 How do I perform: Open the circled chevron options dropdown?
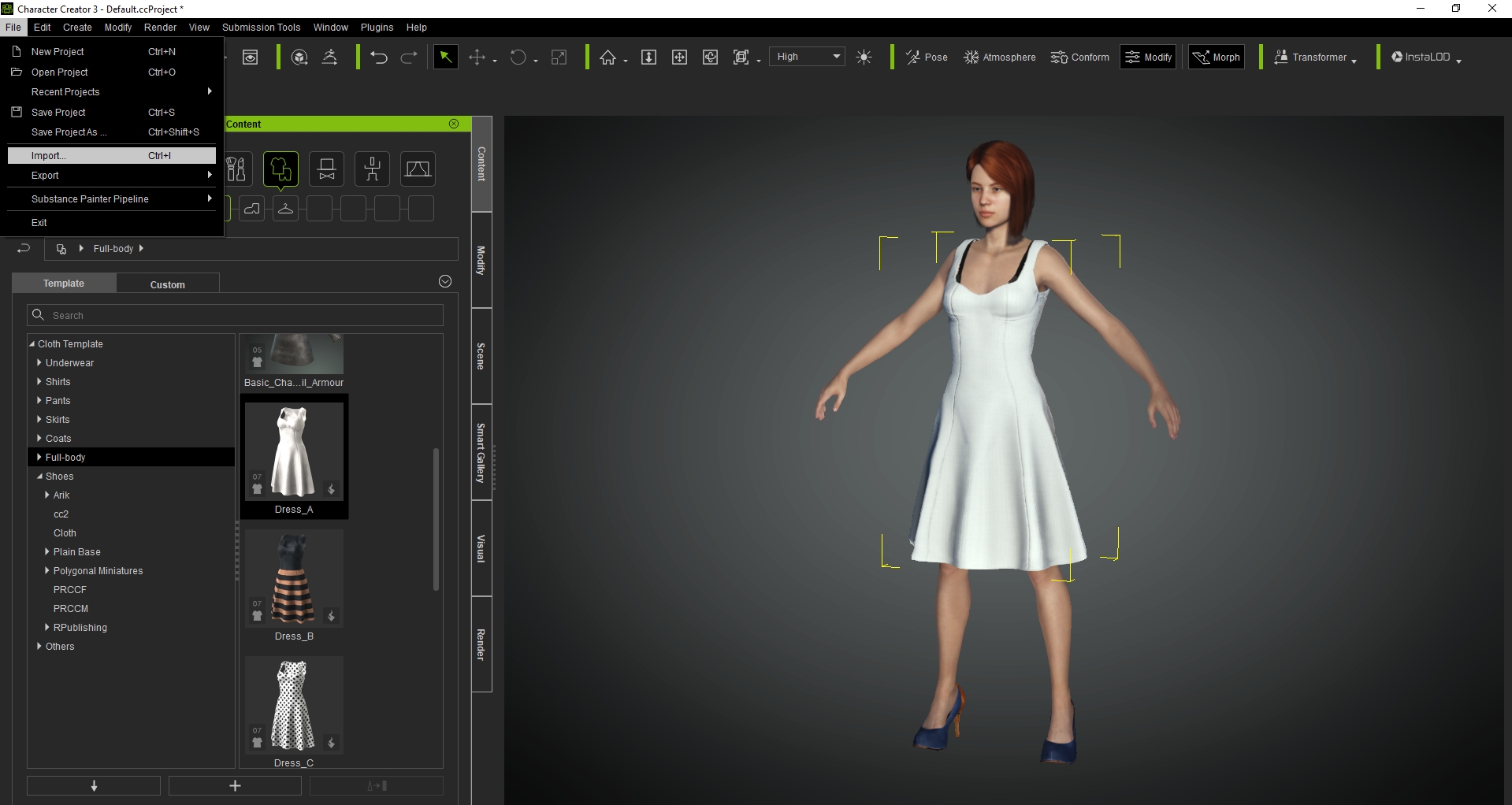(445, 282)
